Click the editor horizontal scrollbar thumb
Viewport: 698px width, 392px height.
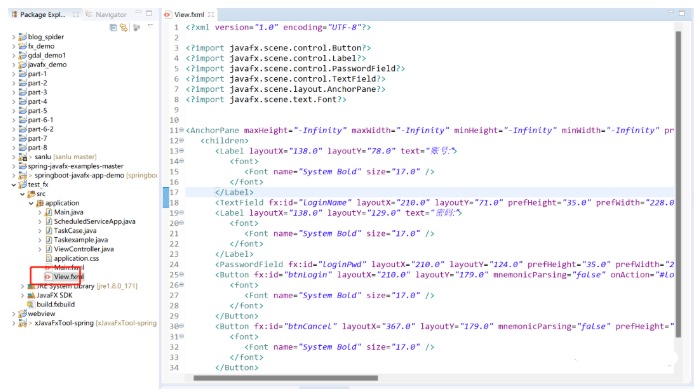(x=285, y=378)
